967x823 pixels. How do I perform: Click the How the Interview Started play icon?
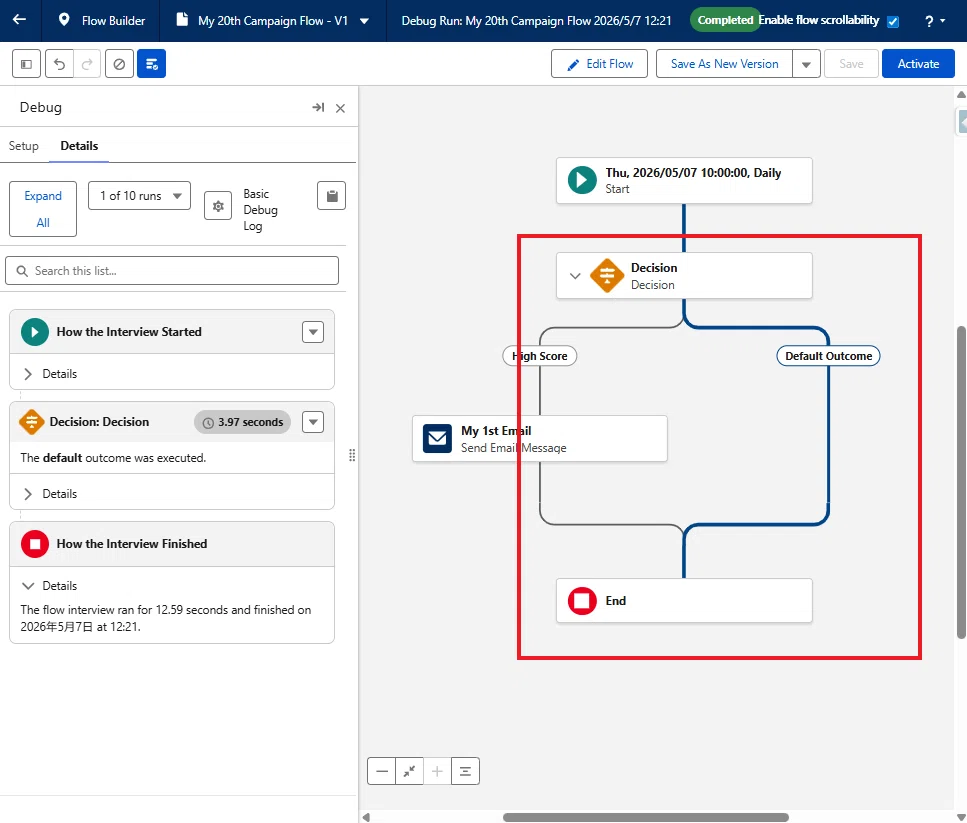pos(35,332)
